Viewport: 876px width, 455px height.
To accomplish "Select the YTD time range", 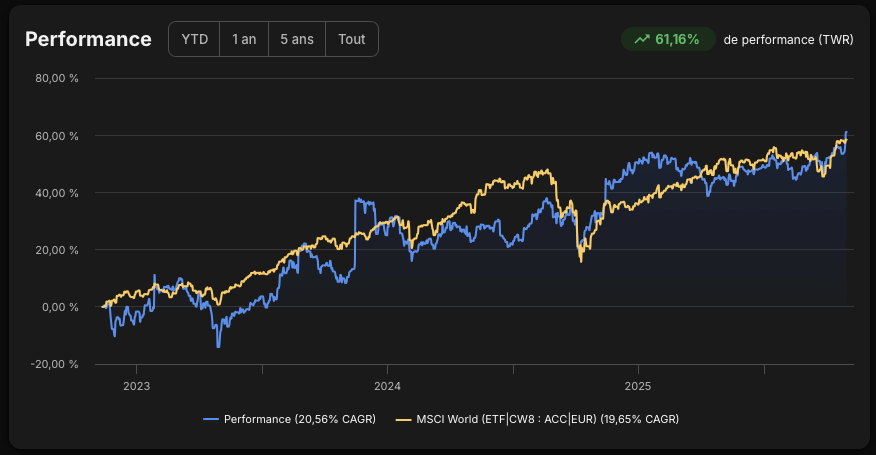I will [x=194, y=39].
